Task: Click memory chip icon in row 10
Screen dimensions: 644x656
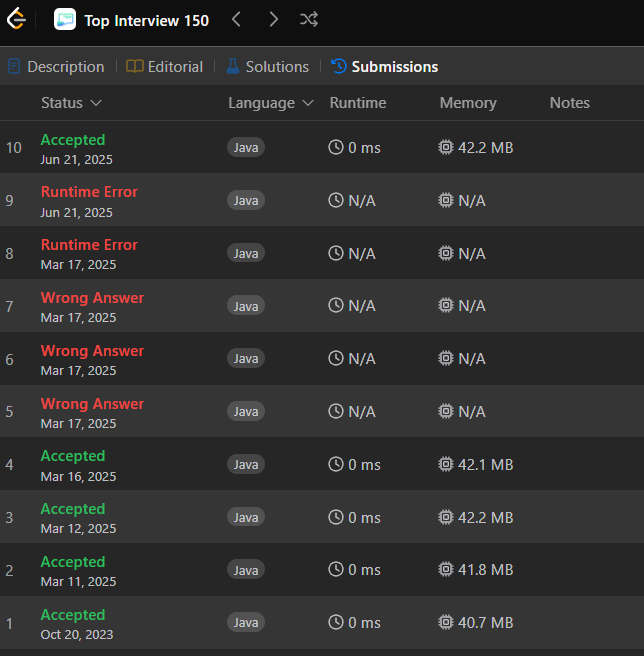Action: pos(446,147)
